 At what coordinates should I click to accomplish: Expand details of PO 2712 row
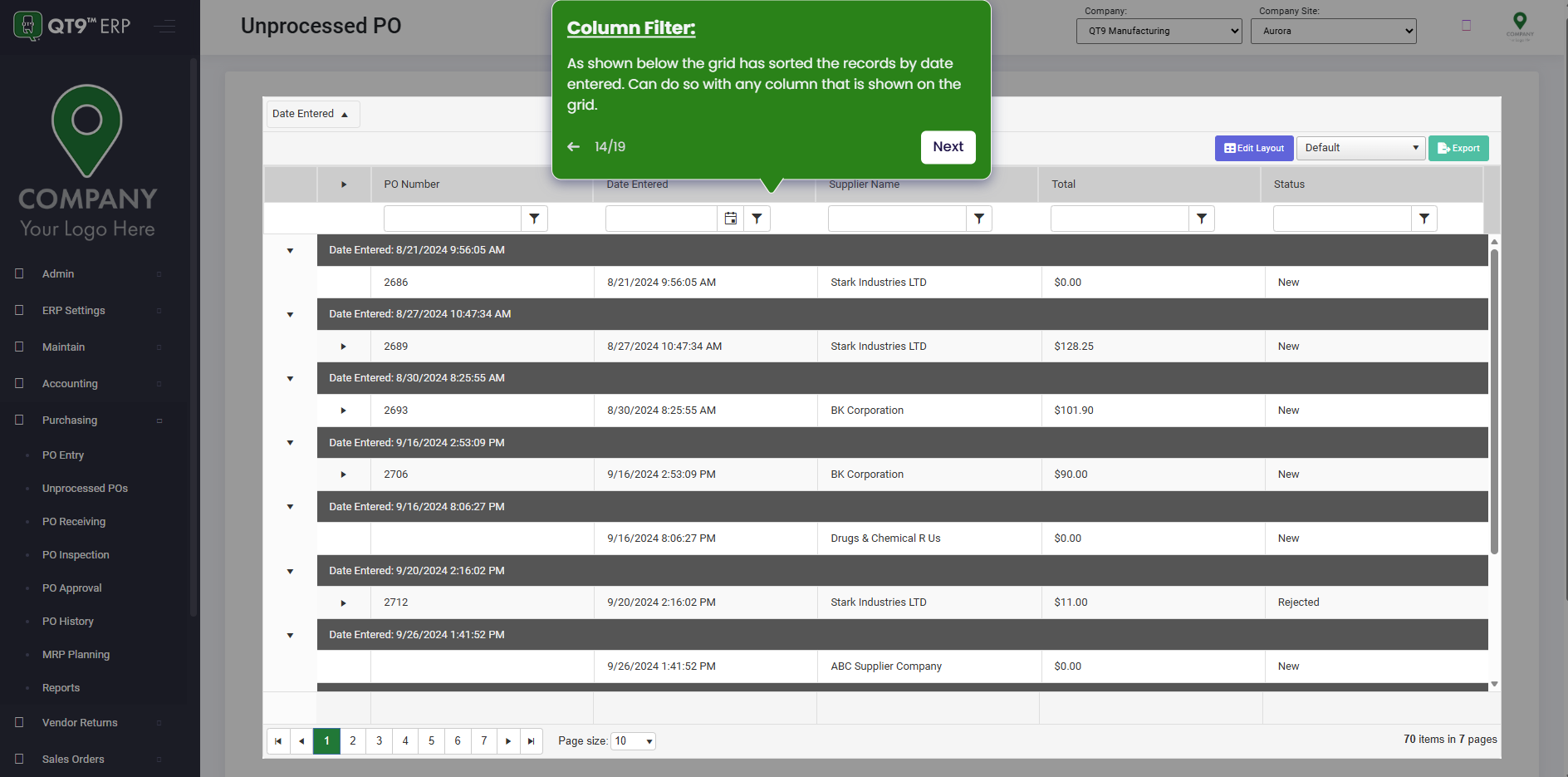tap(343, 602)
